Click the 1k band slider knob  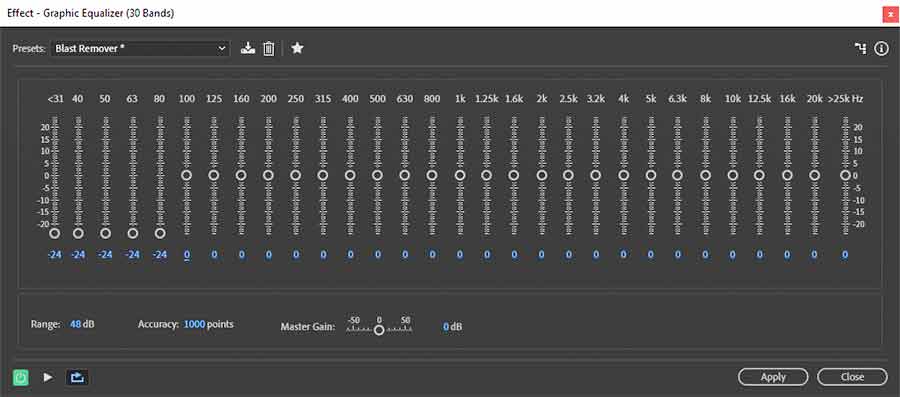[460, 175]
